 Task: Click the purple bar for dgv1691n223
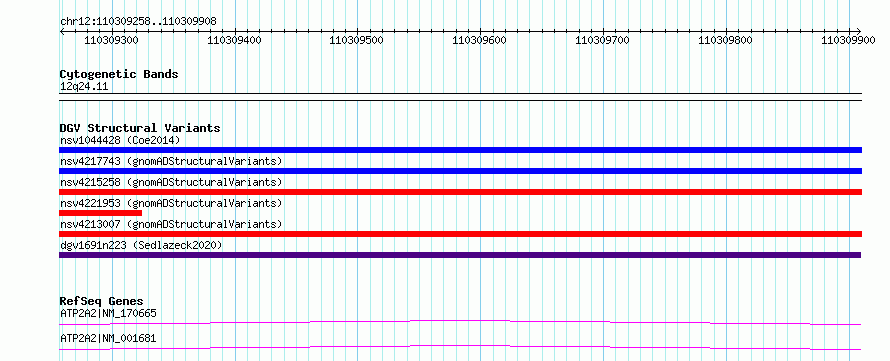tap(460, 255)
